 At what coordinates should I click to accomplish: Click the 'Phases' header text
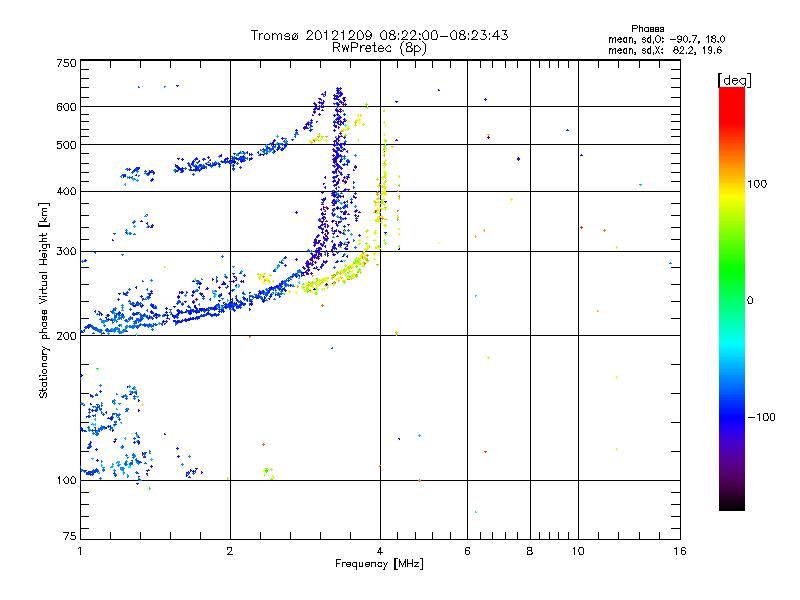[647, 29]
